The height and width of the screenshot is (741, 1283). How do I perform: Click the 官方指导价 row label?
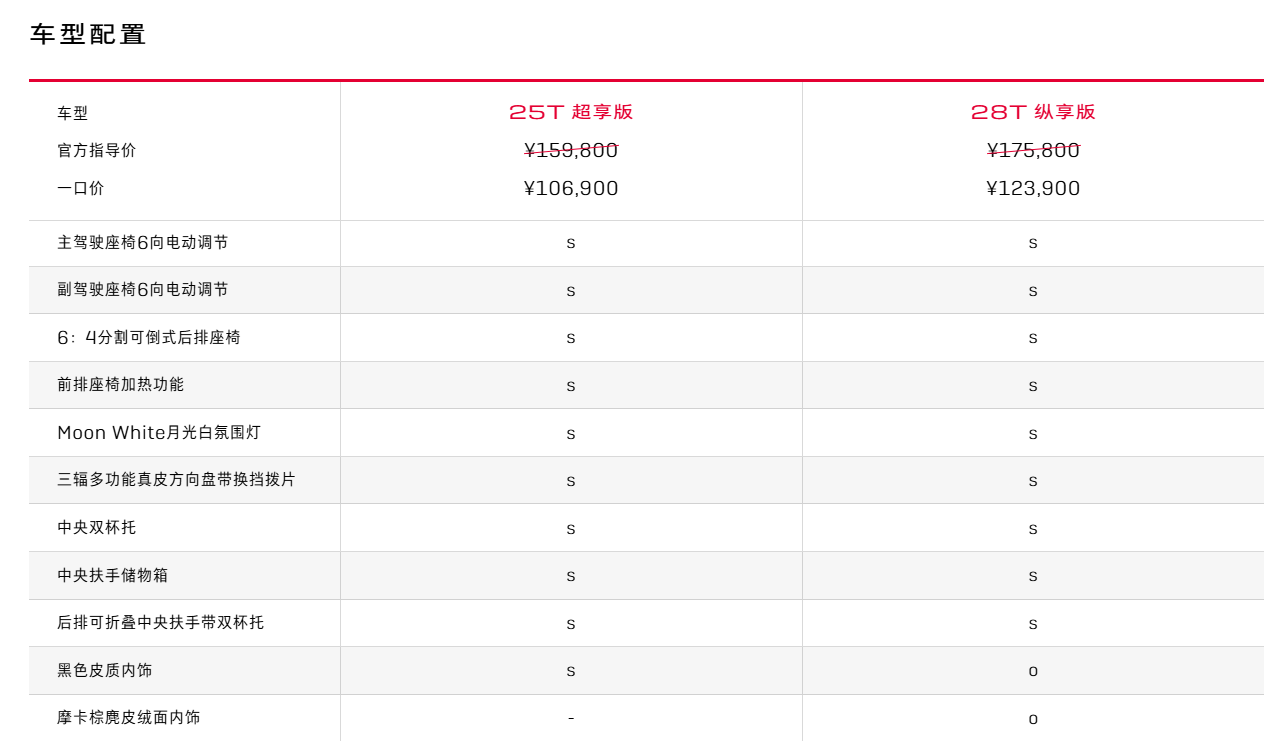tap(97, 150)
